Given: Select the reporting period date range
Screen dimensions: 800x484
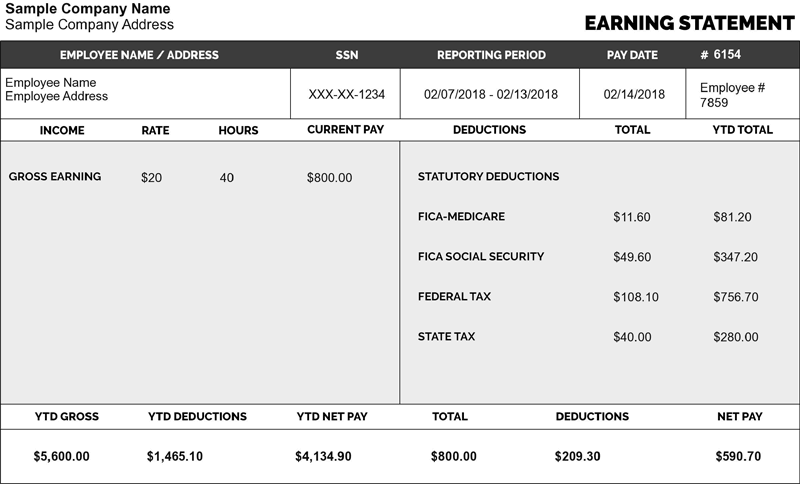Looking at the screenshot, I should point(491,94).
